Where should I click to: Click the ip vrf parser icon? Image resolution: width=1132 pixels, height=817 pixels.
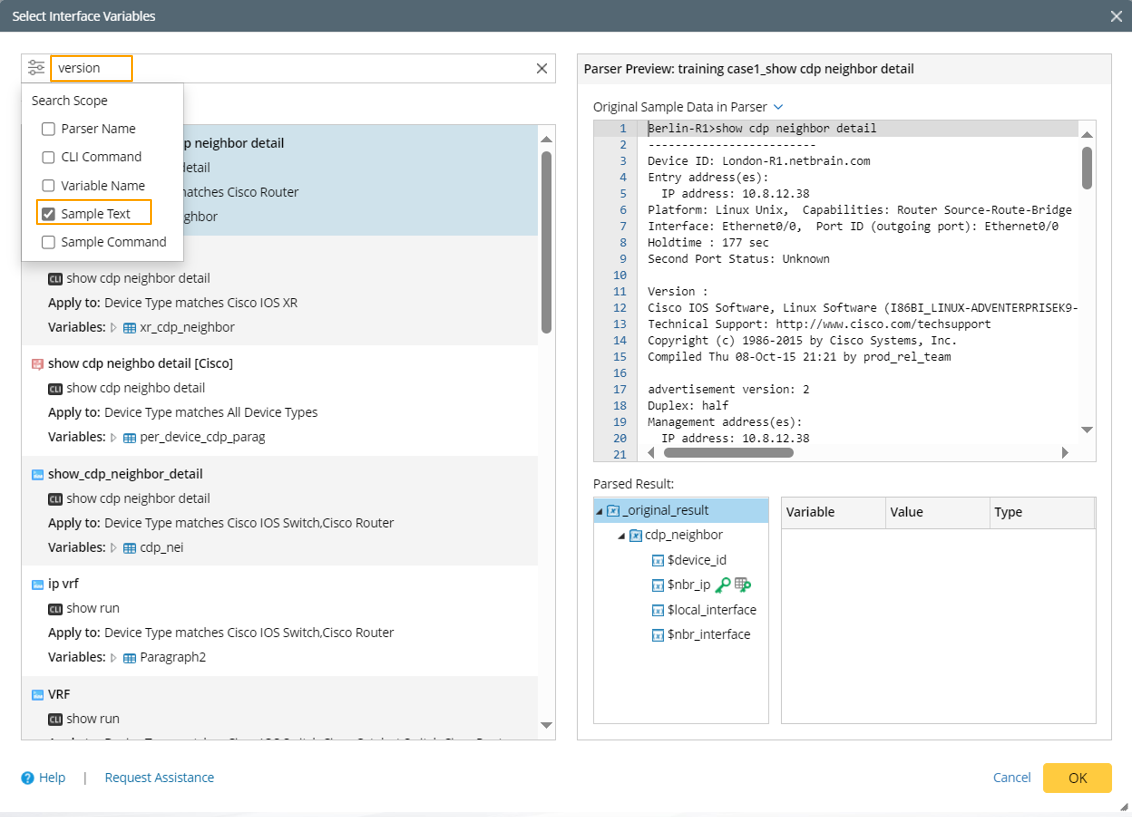37,584
